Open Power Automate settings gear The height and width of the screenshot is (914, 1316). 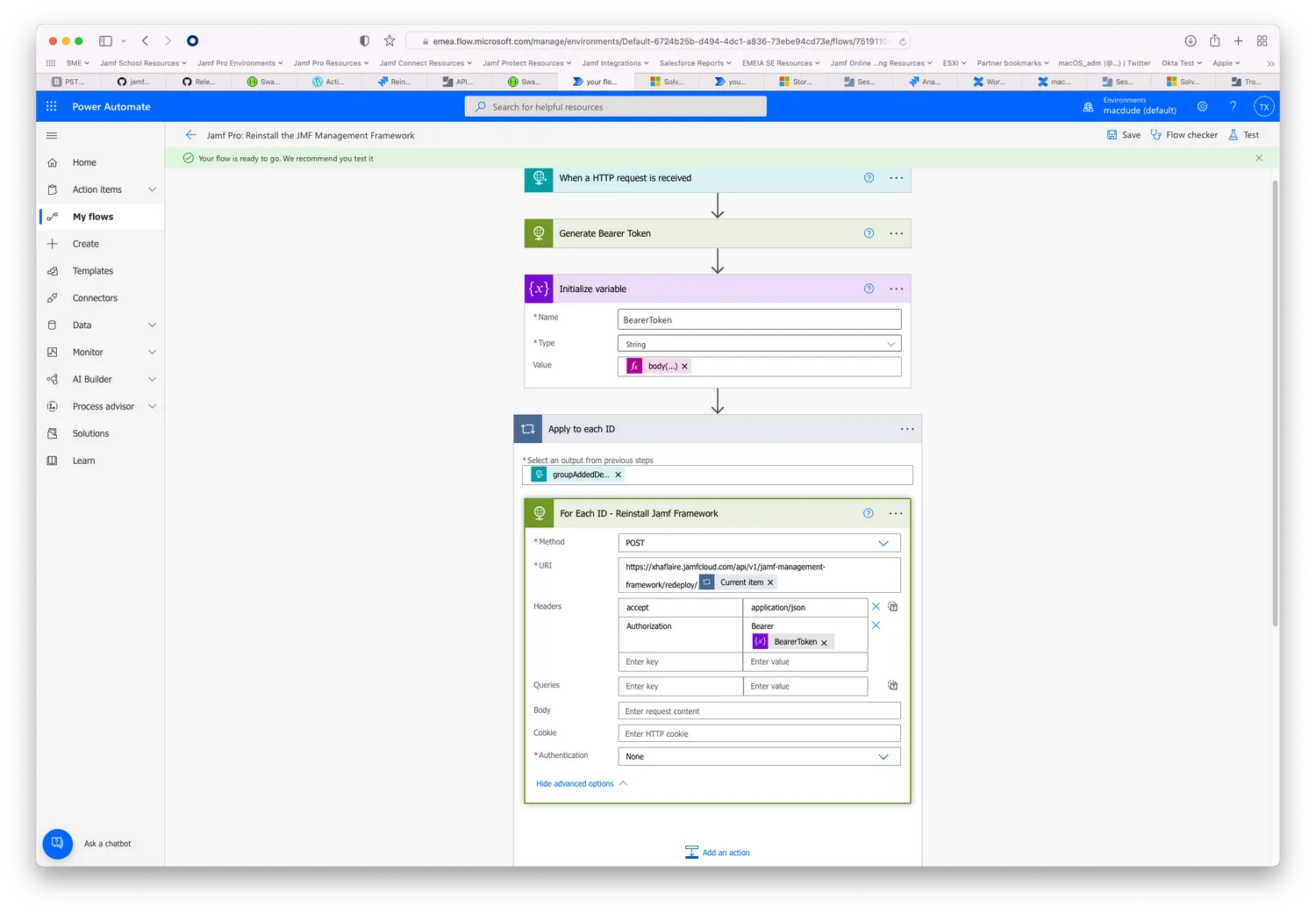1202,106
